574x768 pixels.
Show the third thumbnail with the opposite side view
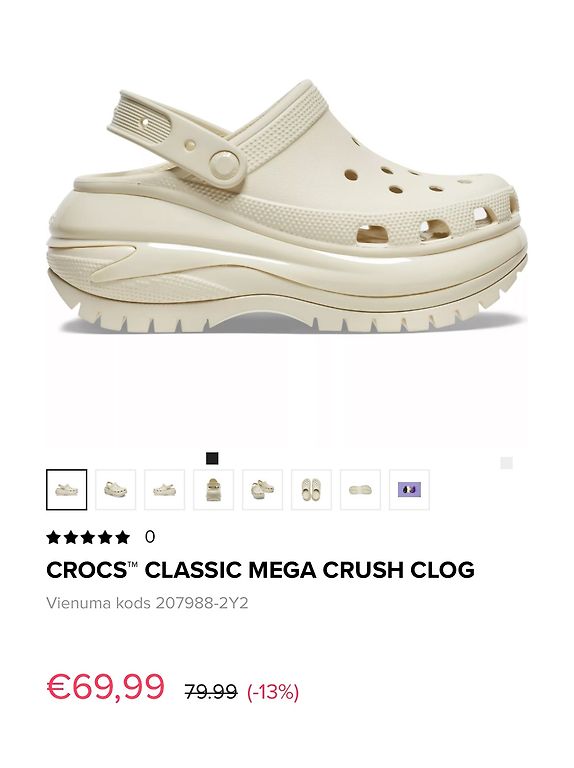click(x=165, y=490)
